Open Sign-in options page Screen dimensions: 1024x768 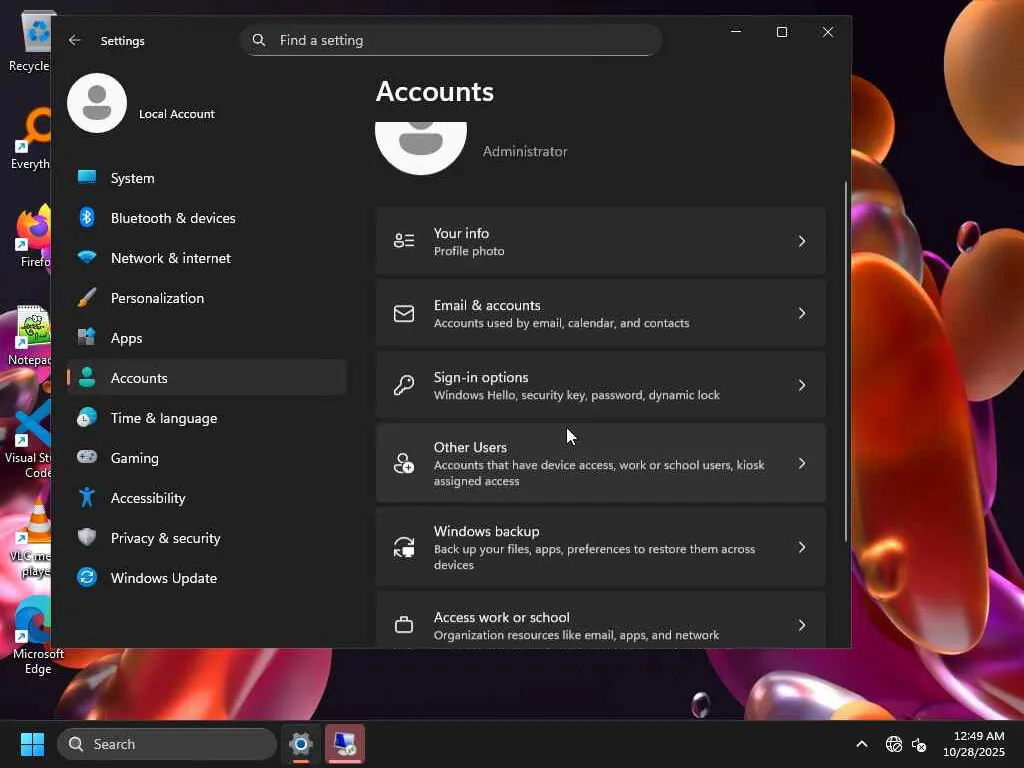pos(601,385)
